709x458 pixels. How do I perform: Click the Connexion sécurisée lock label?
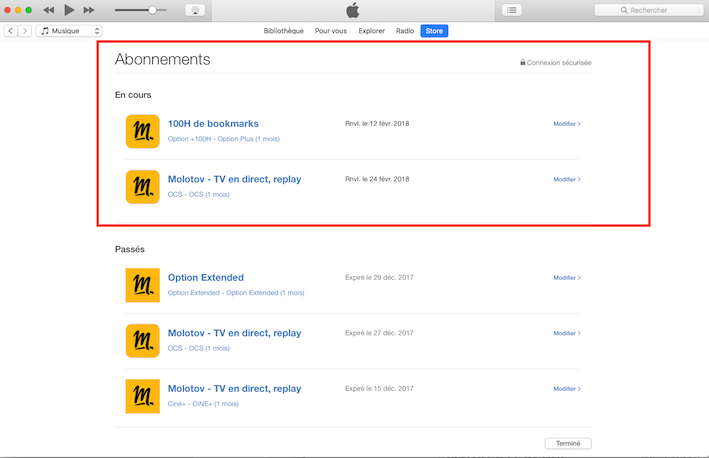tap(556, 62)
